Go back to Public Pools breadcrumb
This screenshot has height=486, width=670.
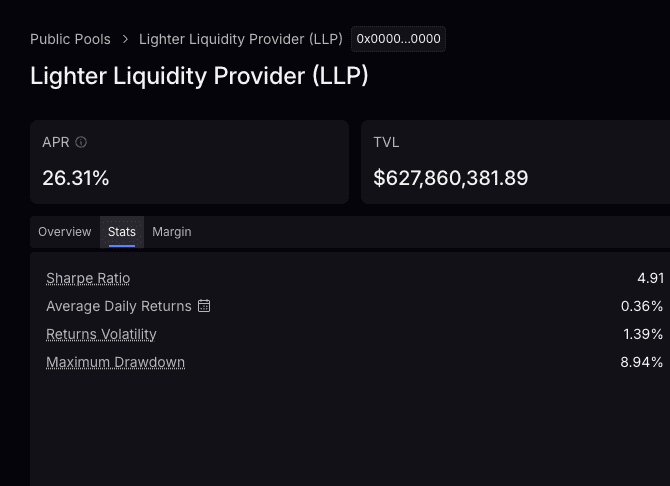[x=70, y=39]
